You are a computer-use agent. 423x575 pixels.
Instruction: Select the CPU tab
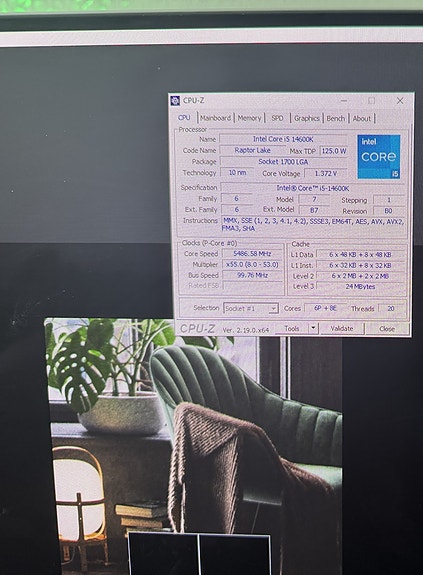[x=184, y=118]
